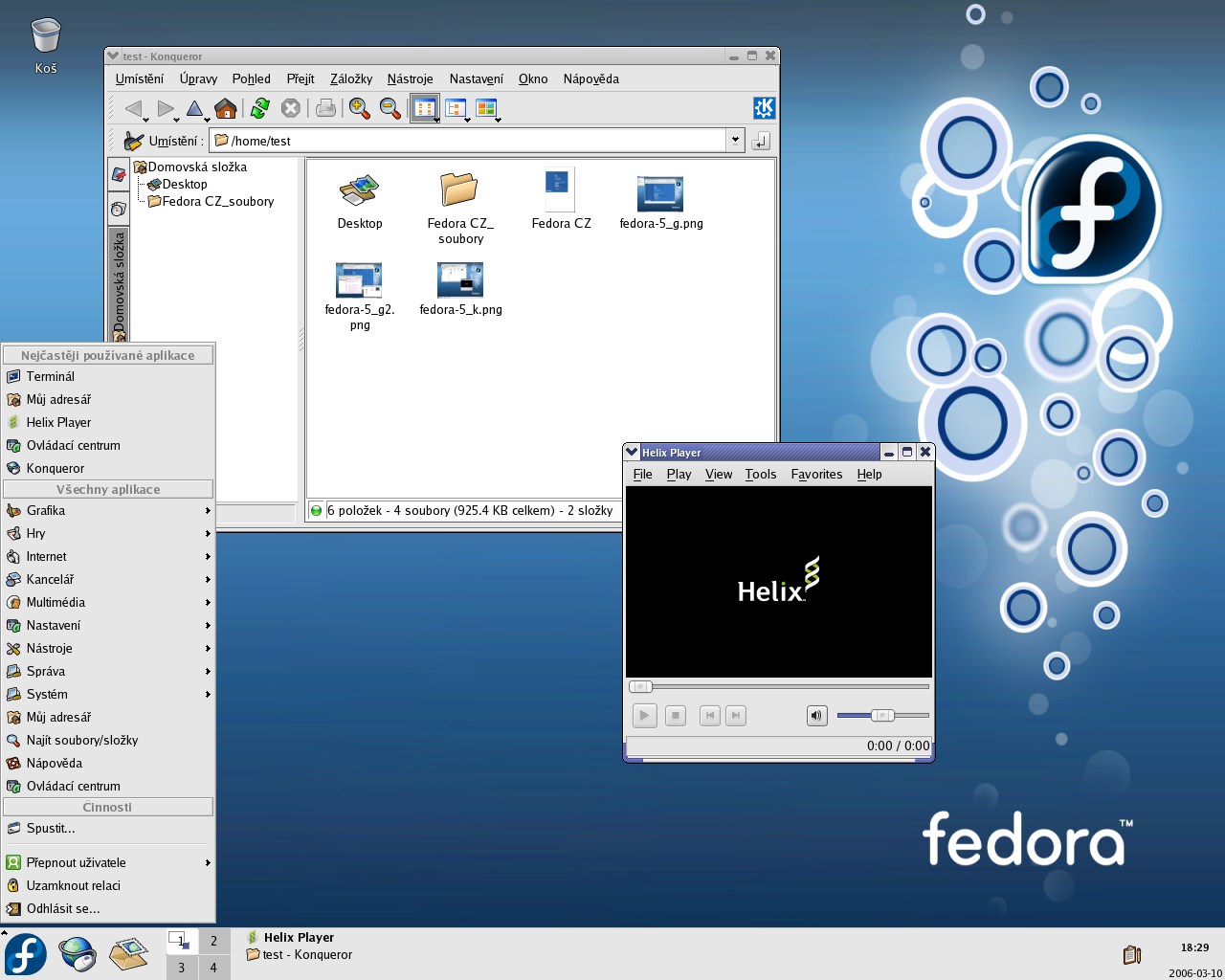Viewport: 1225px width, 980px height.
Task: Switch to virtual desktop 3 in pager
Action: pyautogui.click(x=182, y=968)
